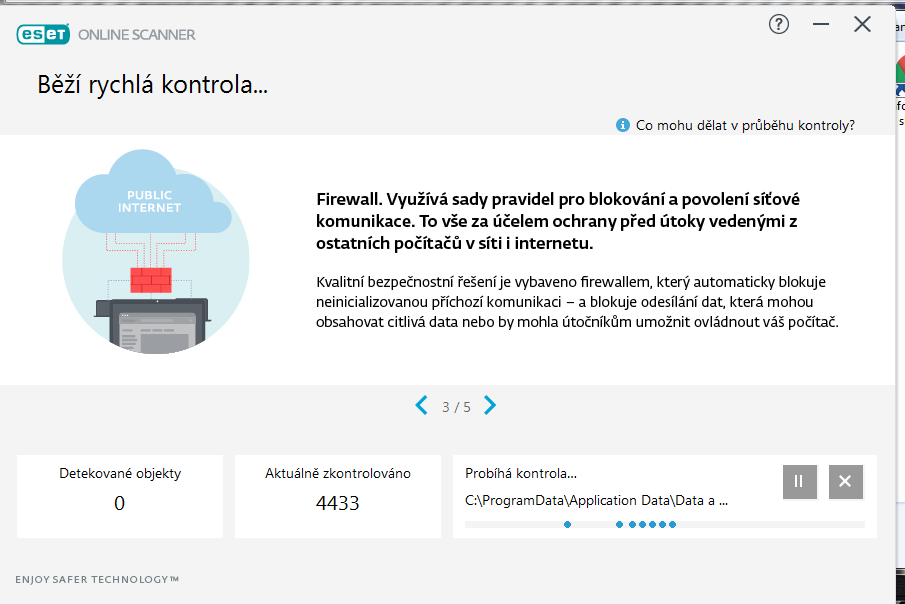This screenshot has height=604, width=905.
Task: Open "Co mohu dělat v průběhu kontroly?" link
Action: click(x=745, y=125)
